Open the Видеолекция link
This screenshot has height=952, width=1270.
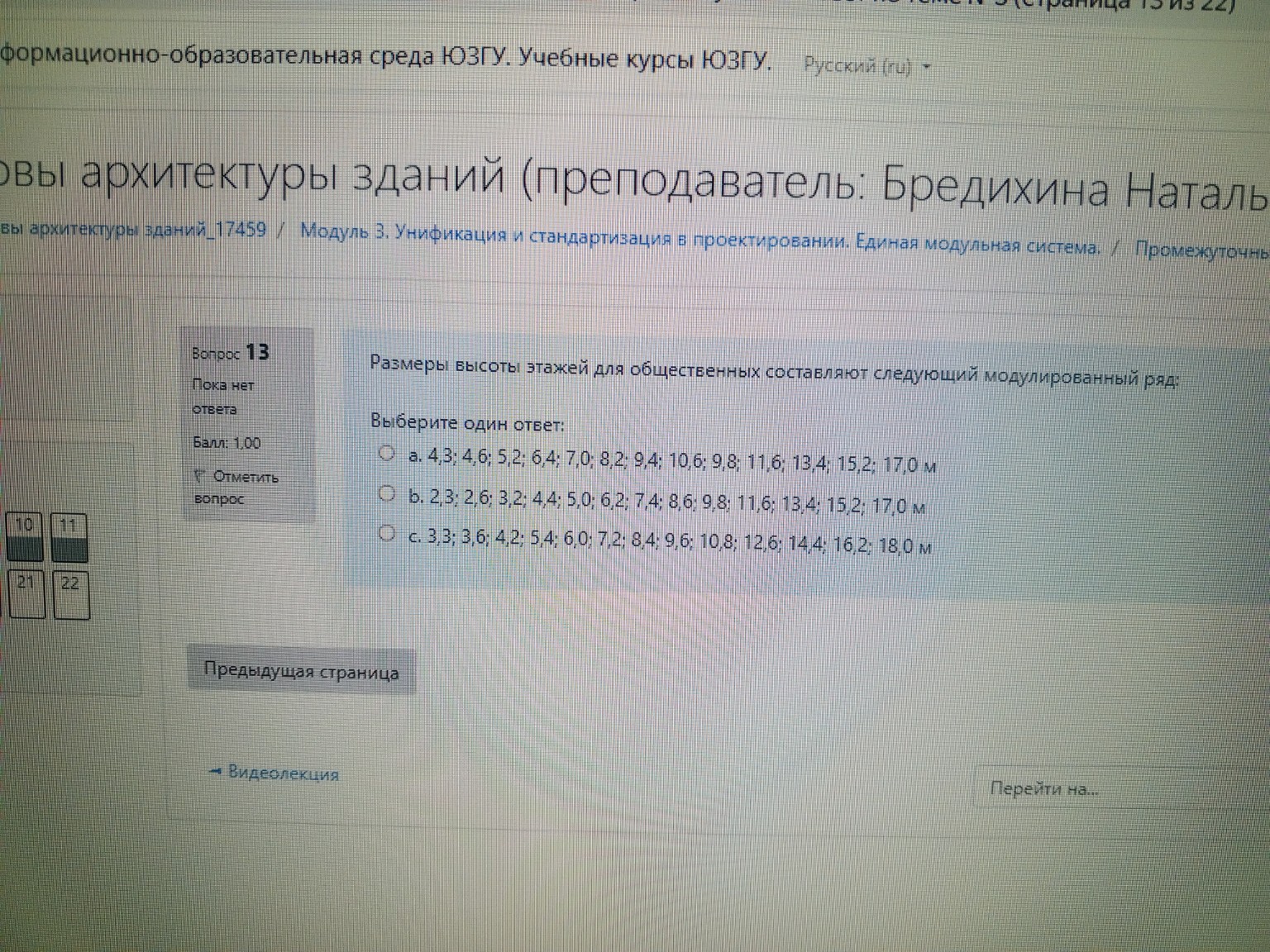(281, 773)
